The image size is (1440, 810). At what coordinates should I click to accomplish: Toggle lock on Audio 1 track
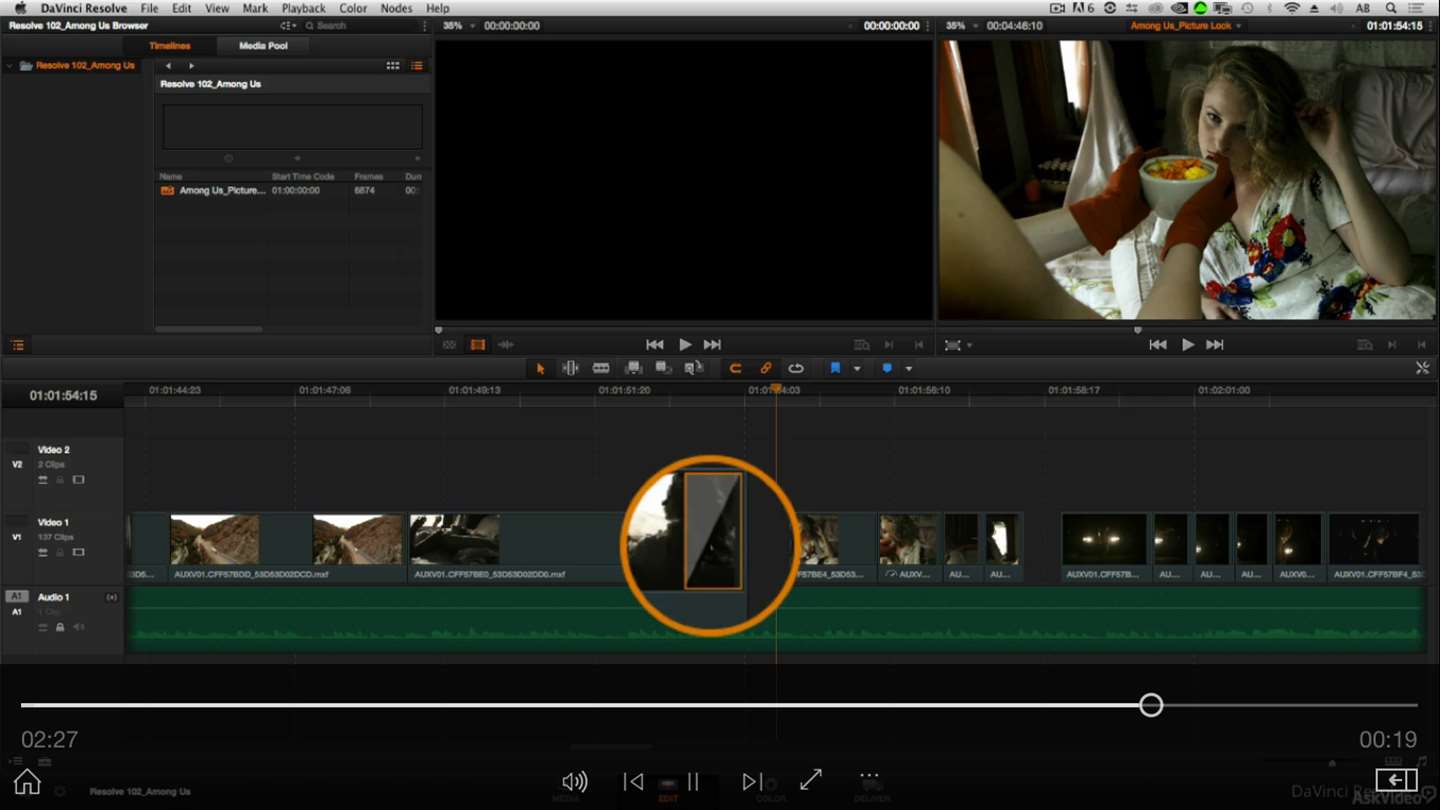coord(60,627)
